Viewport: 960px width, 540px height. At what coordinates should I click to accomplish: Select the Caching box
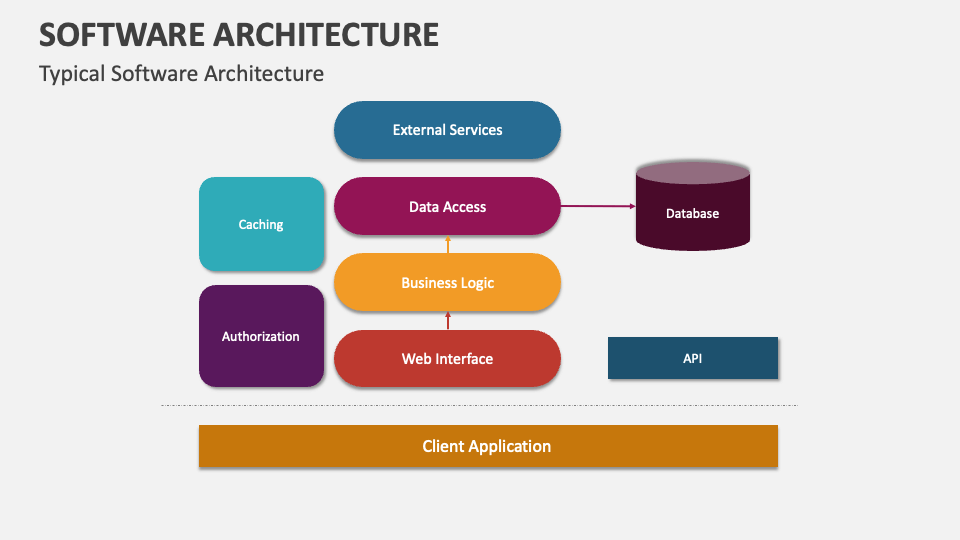261,224
